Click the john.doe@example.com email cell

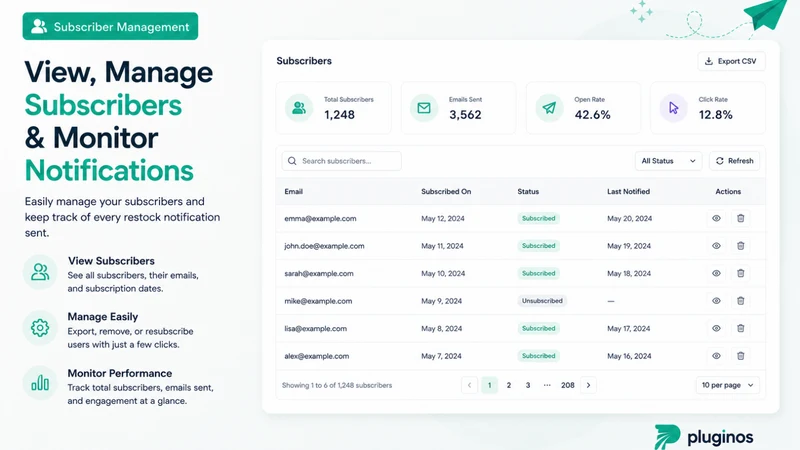tap(324, 246)
